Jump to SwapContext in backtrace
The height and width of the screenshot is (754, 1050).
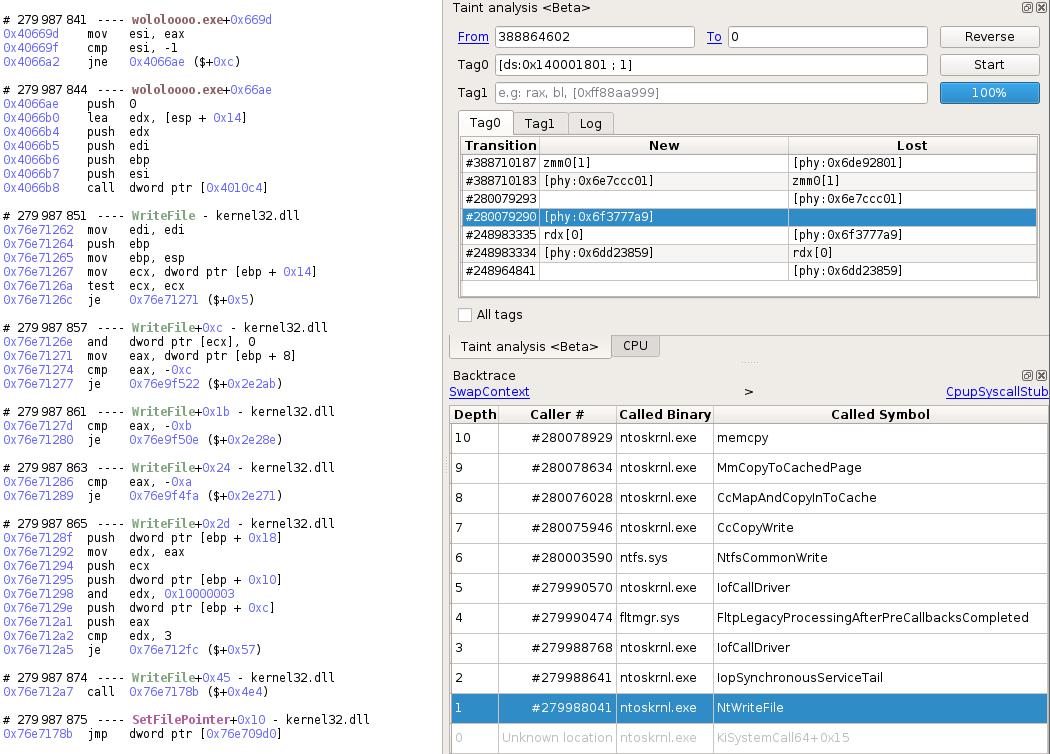coord(489,392)
